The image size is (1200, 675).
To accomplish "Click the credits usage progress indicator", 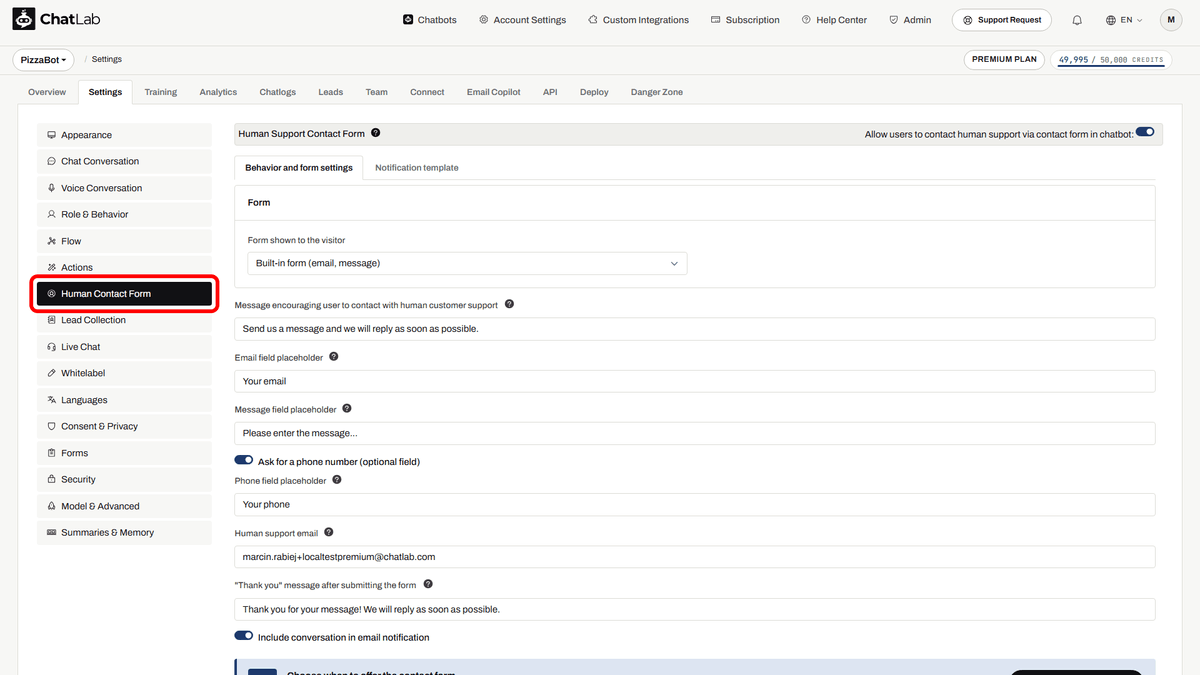I will (1111, 60).
